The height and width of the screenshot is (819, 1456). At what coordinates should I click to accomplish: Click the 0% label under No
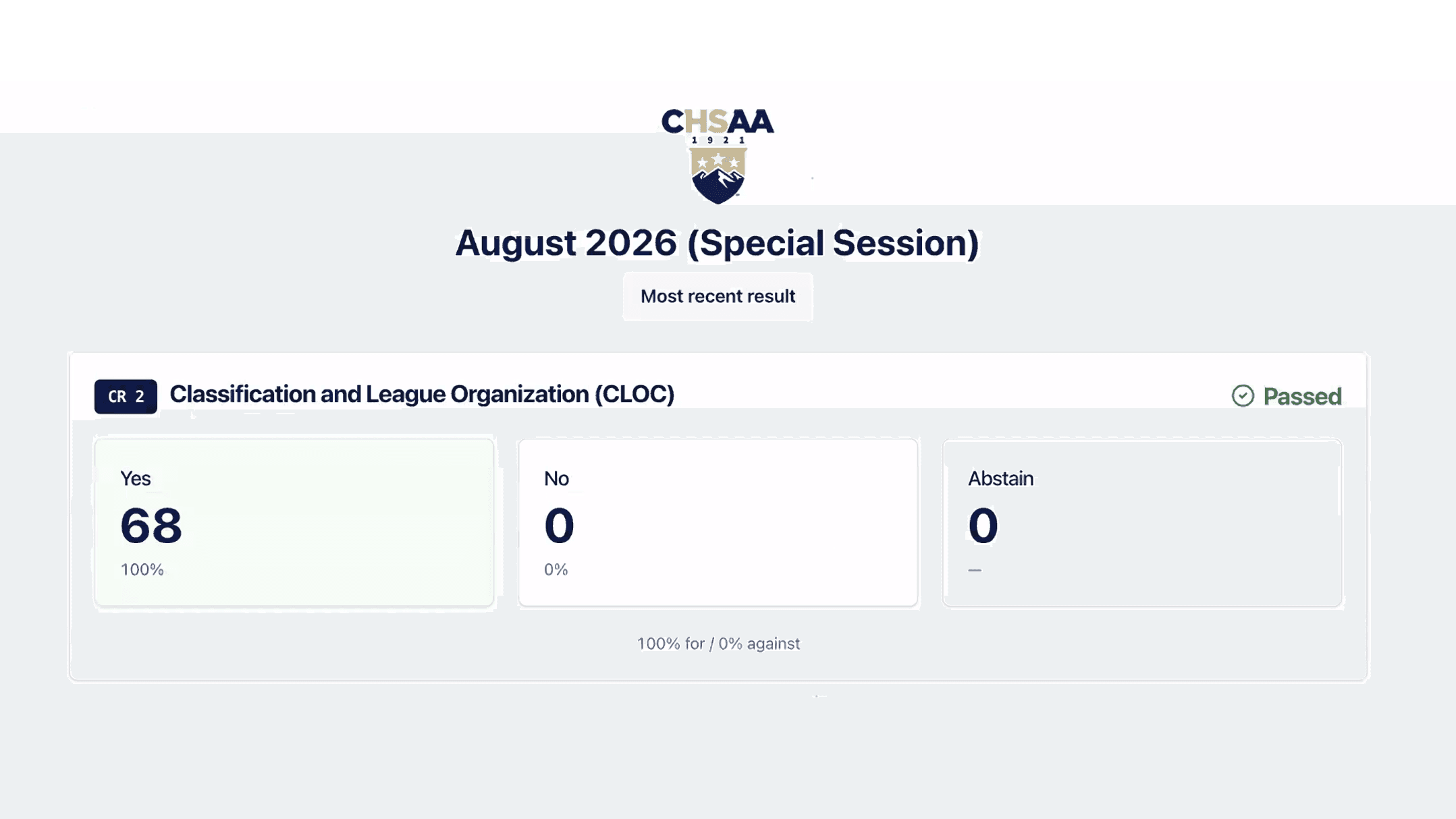pyautogui.click(x=556, y=569)
